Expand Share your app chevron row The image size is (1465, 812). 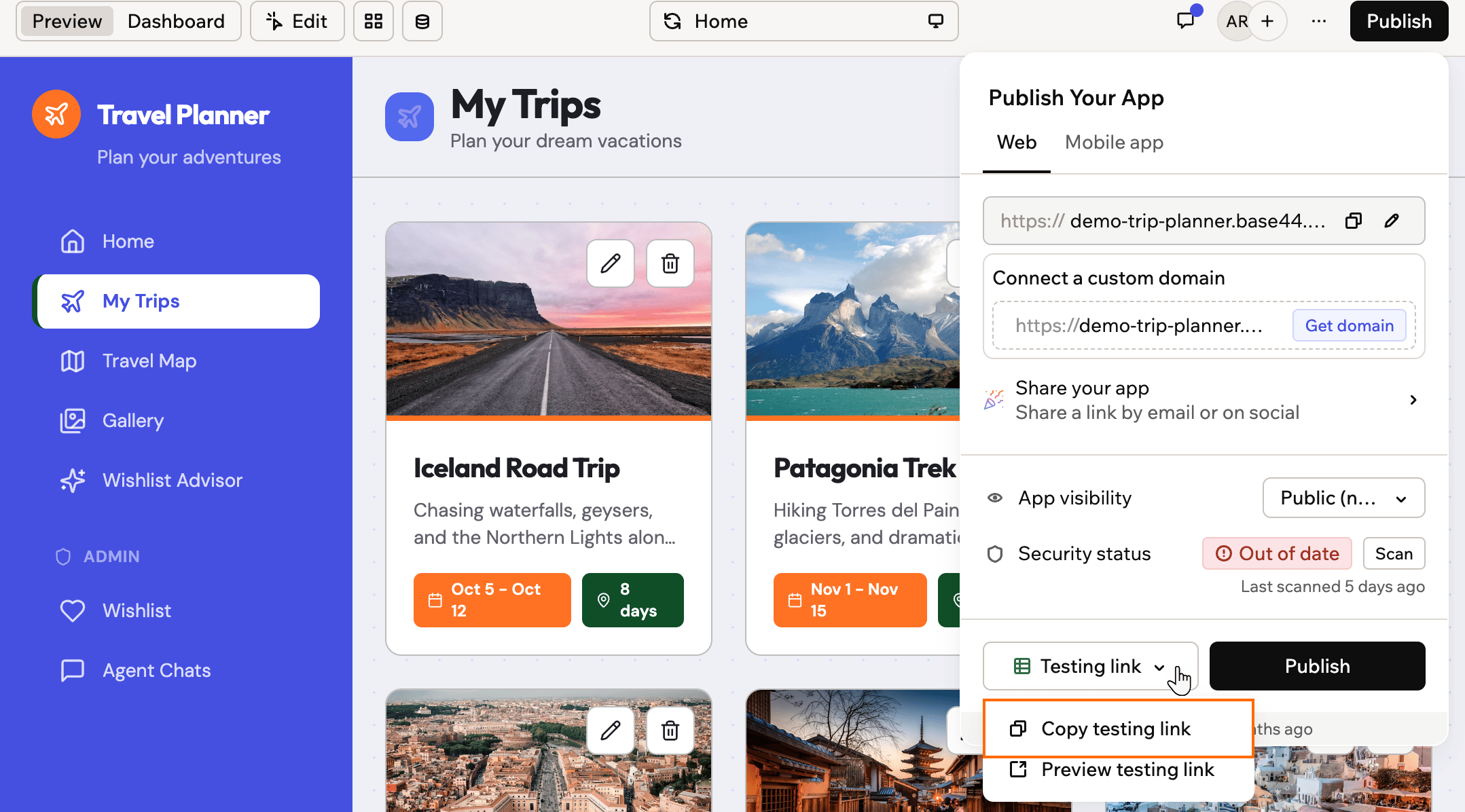point(1204,400)
